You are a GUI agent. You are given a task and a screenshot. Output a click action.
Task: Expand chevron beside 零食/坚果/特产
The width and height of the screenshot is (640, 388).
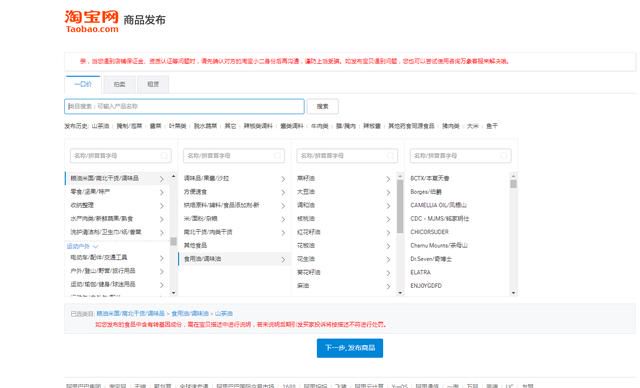point(162,192)
